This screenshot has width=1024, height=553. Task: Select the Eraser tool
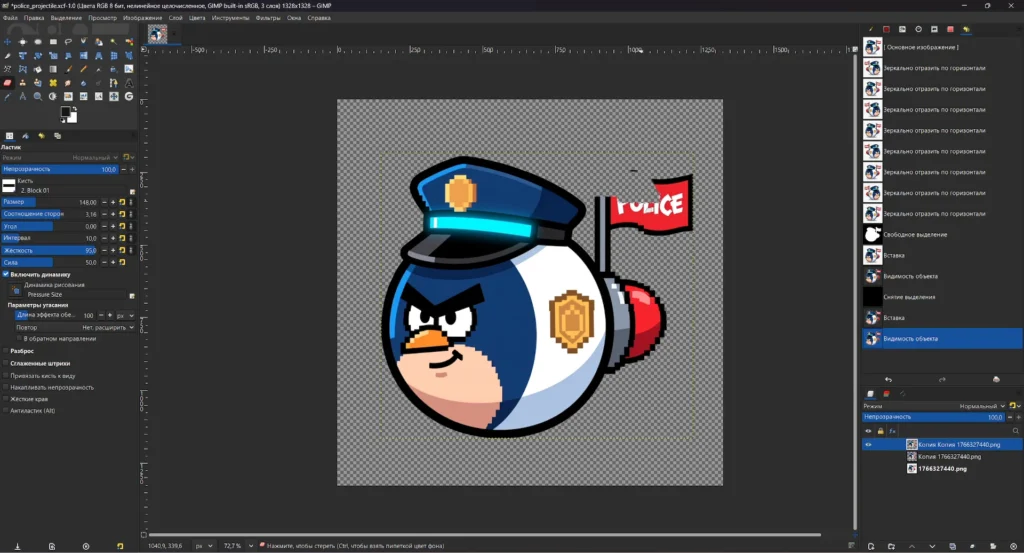pyautogui.click(x=7, y=83)
